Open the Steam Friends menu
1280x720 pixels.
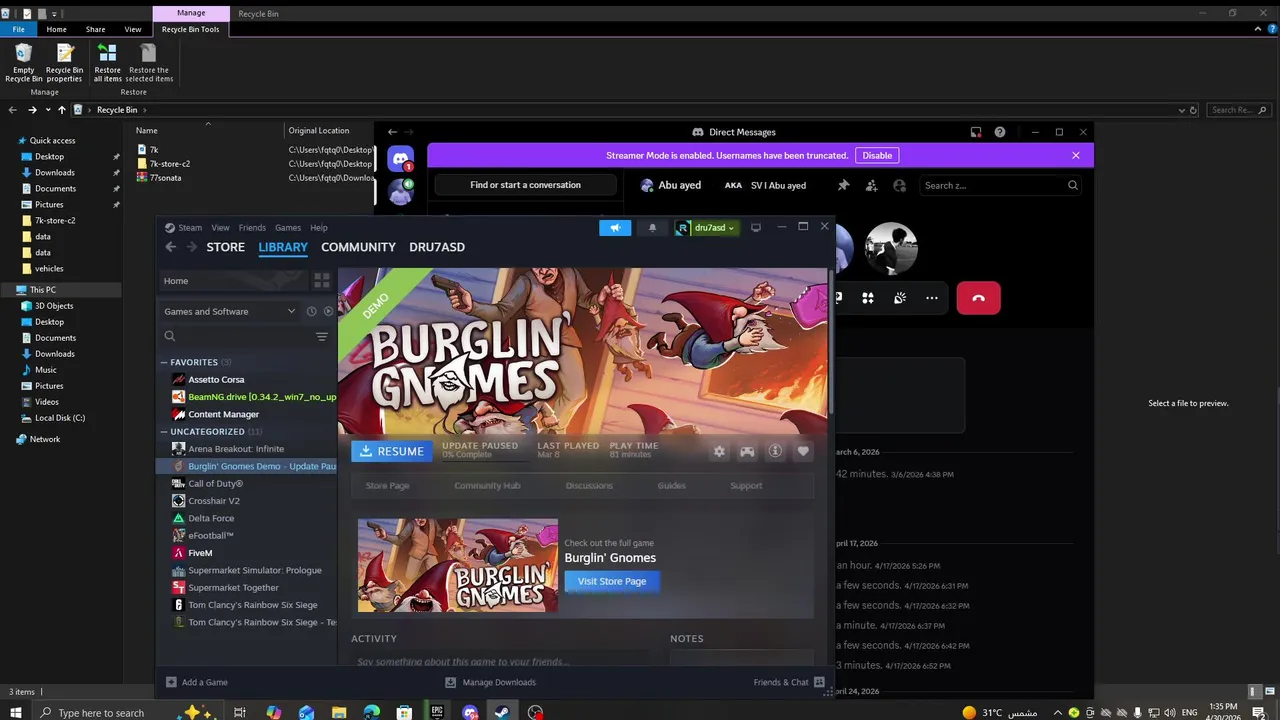pyautogui.click(x=252, y=228)
